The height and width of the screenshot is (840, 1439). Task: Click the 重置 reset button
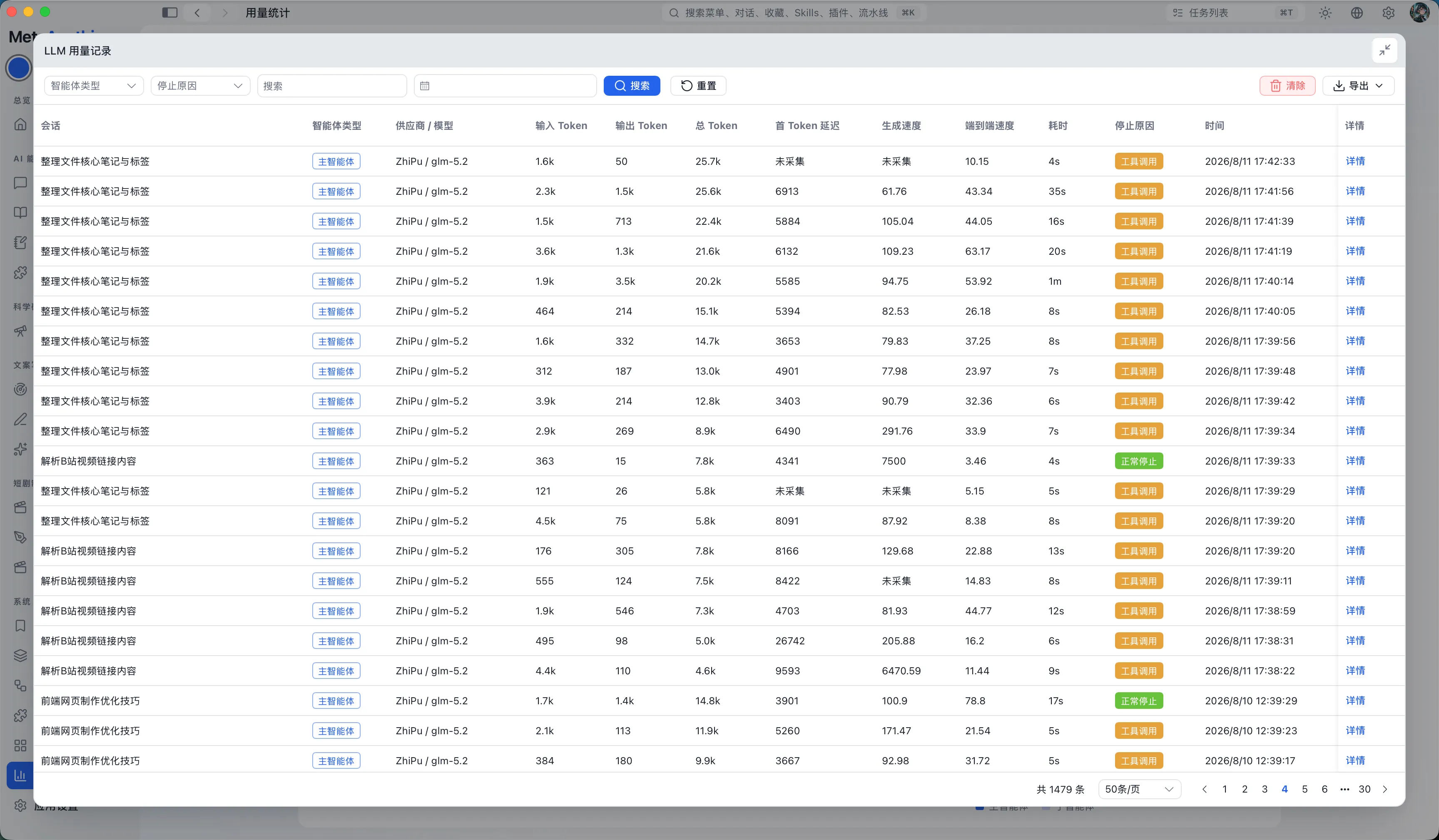(698, 86)
